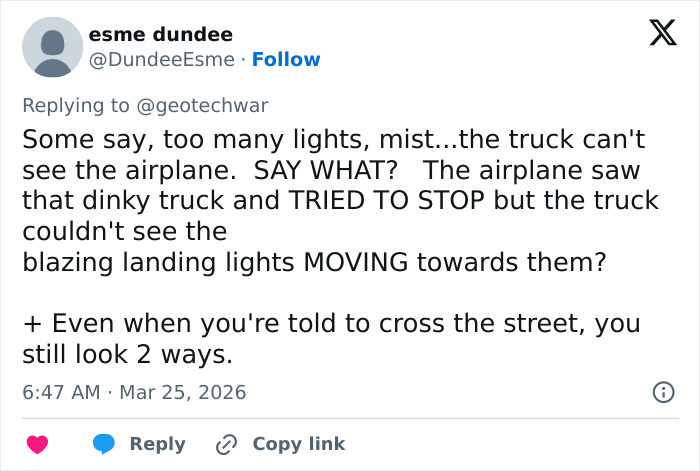Click the X logo icon
This screenshot has width=700, height=471.
coord(655,35)
